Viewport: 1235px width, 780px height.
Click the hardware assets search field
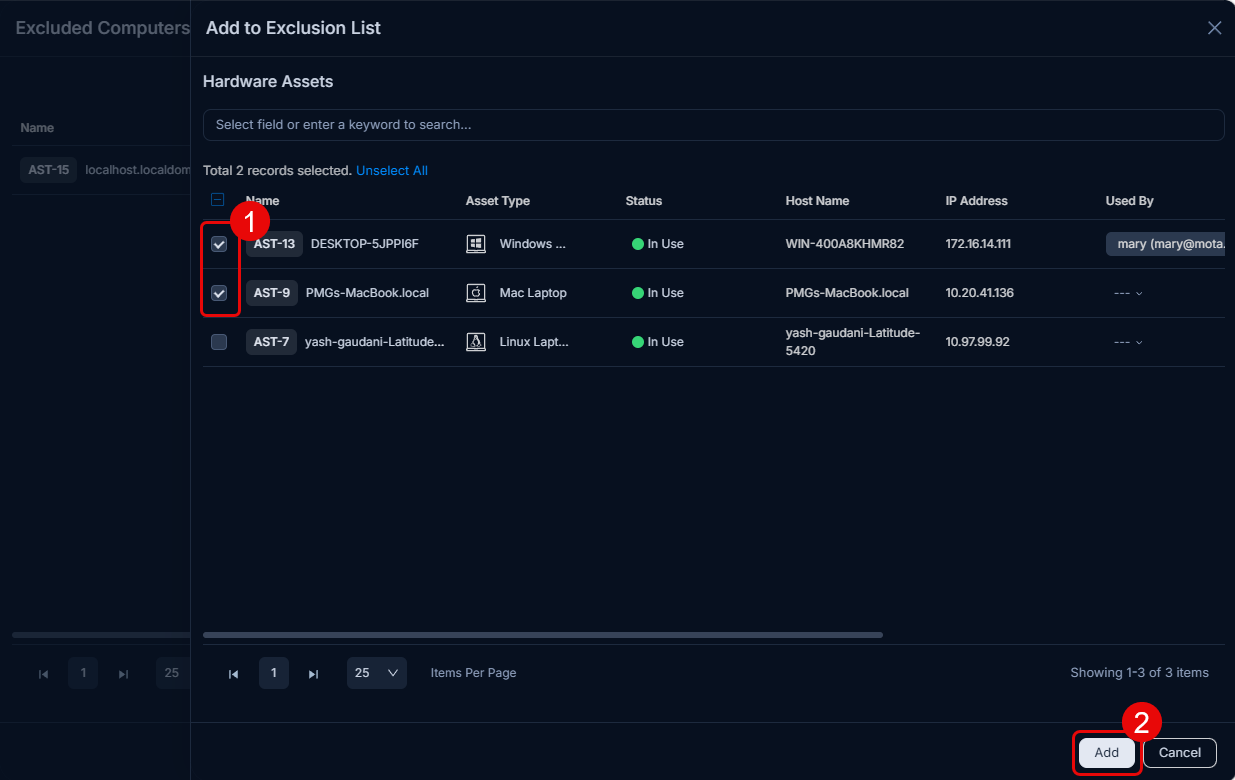click(x=713, y=125)
